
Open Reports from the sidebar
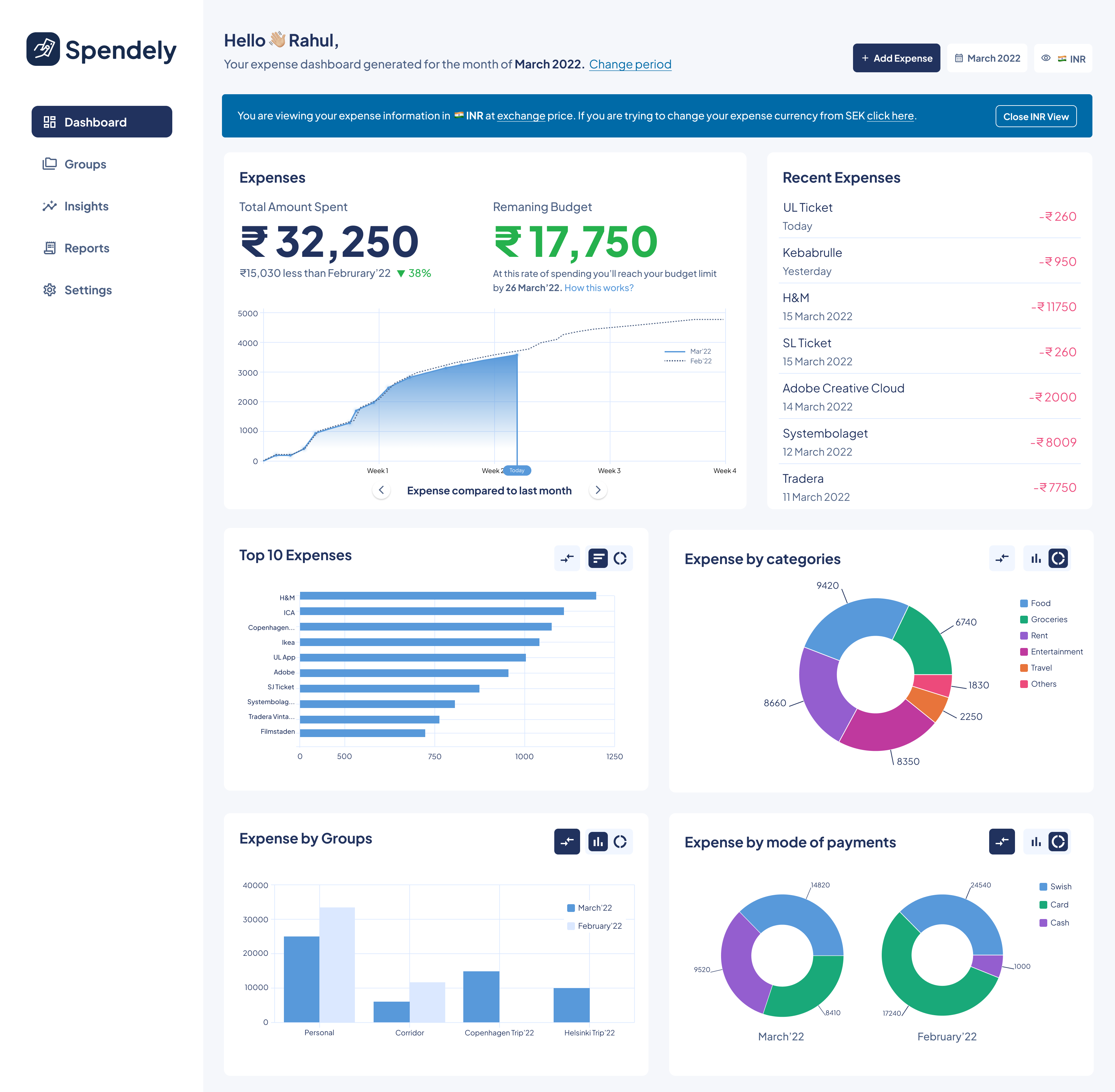(x=76, y=248)
